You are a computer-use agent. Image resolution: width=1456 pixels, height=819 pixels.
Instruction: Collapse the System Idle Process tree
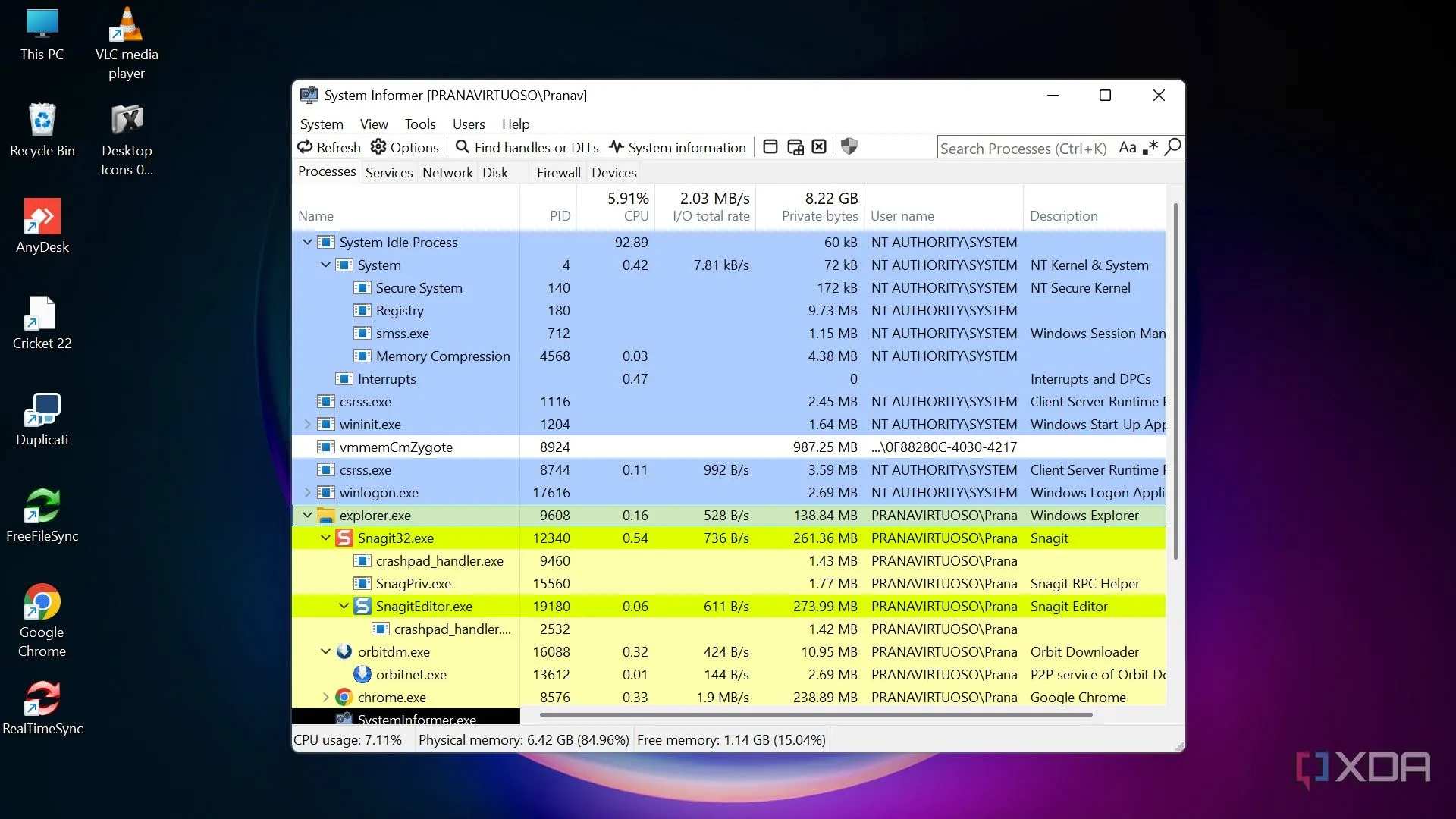pyautogui.click(x=307, y=242)
